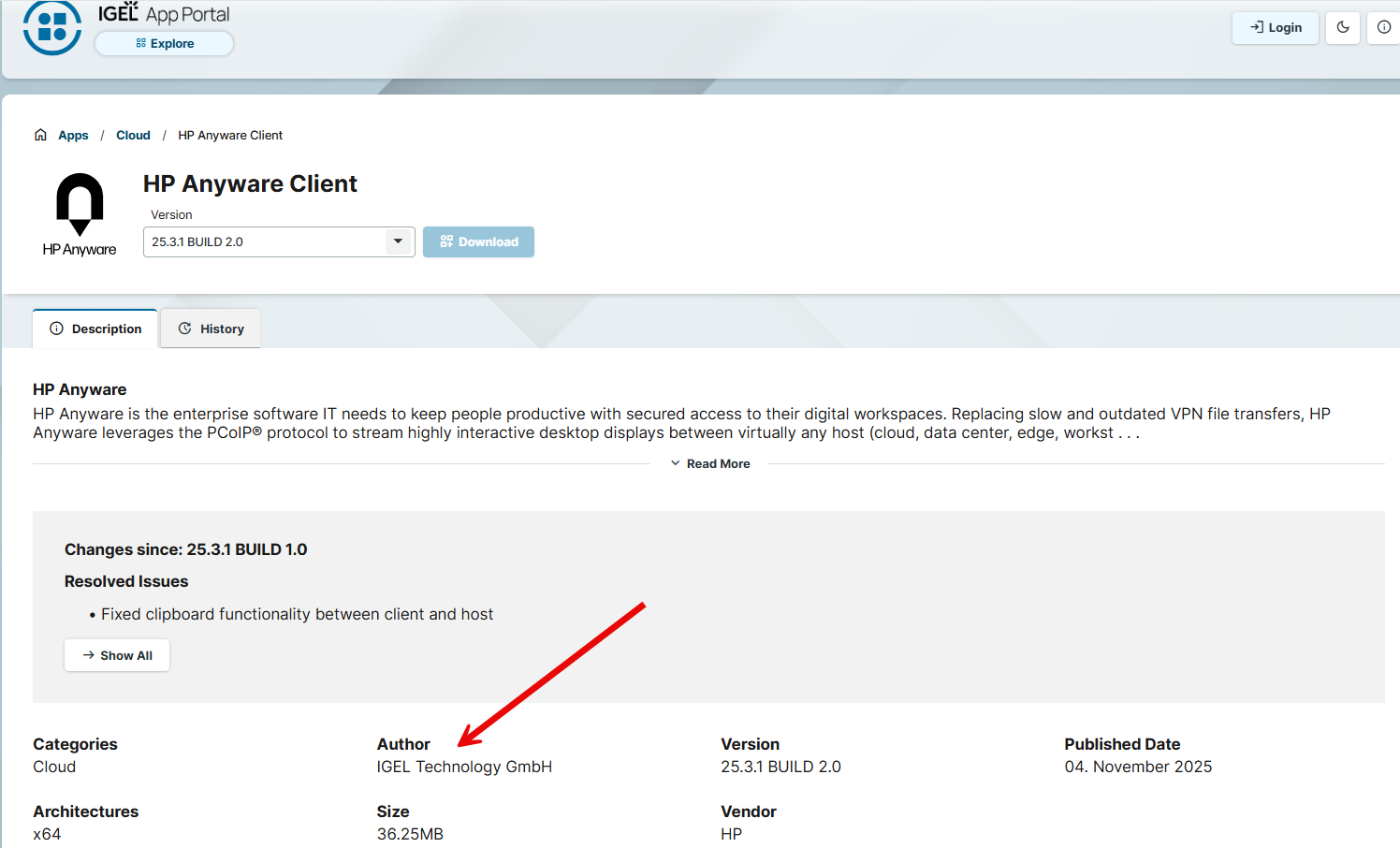Image resolution: width=1400 pixels, height=848 pixels.
Task: Click Cloud value under Categories
Action: [x=54, y=767]
